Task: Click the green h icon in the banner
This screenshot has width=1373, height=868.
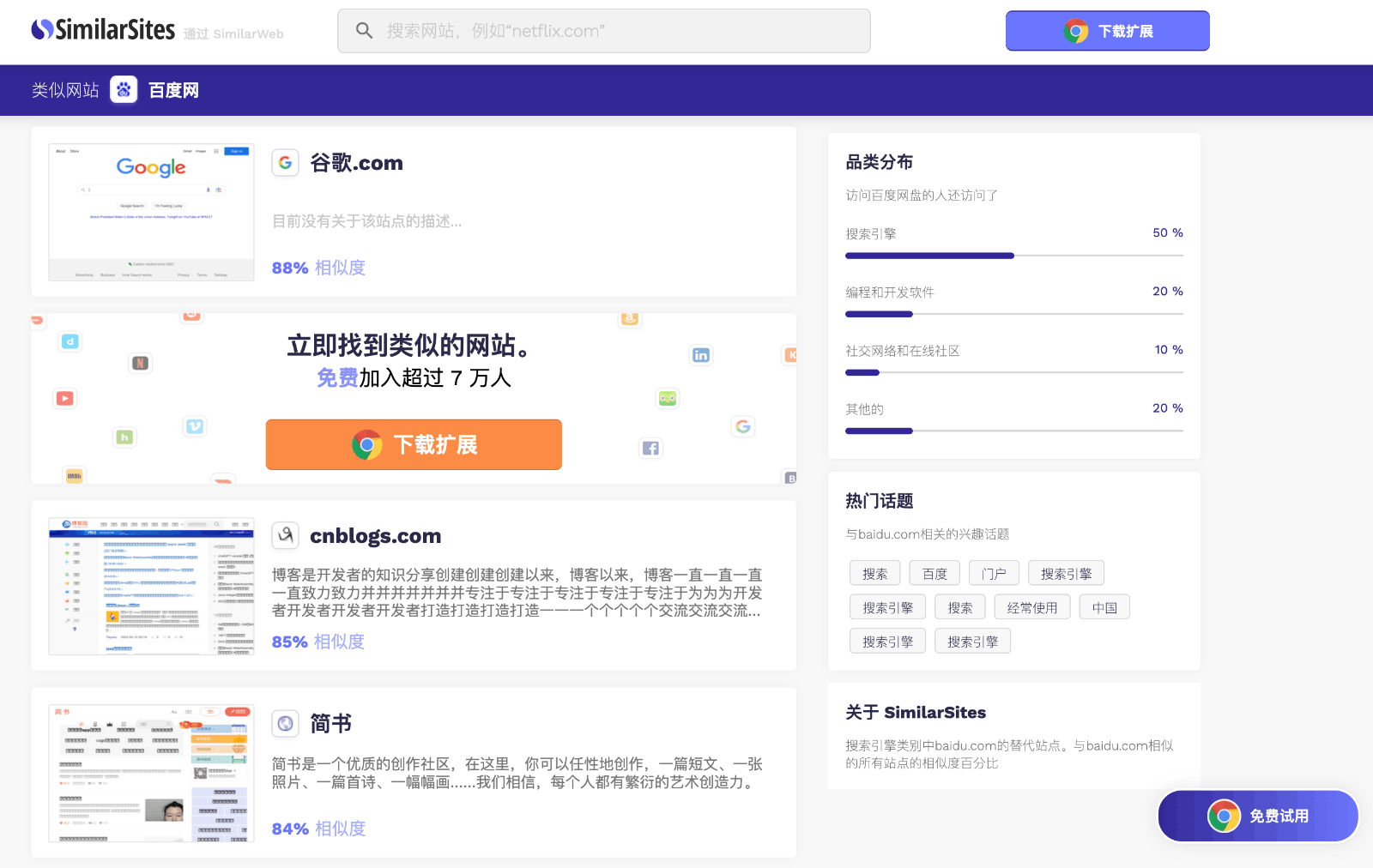Action: tap(124, 437)
